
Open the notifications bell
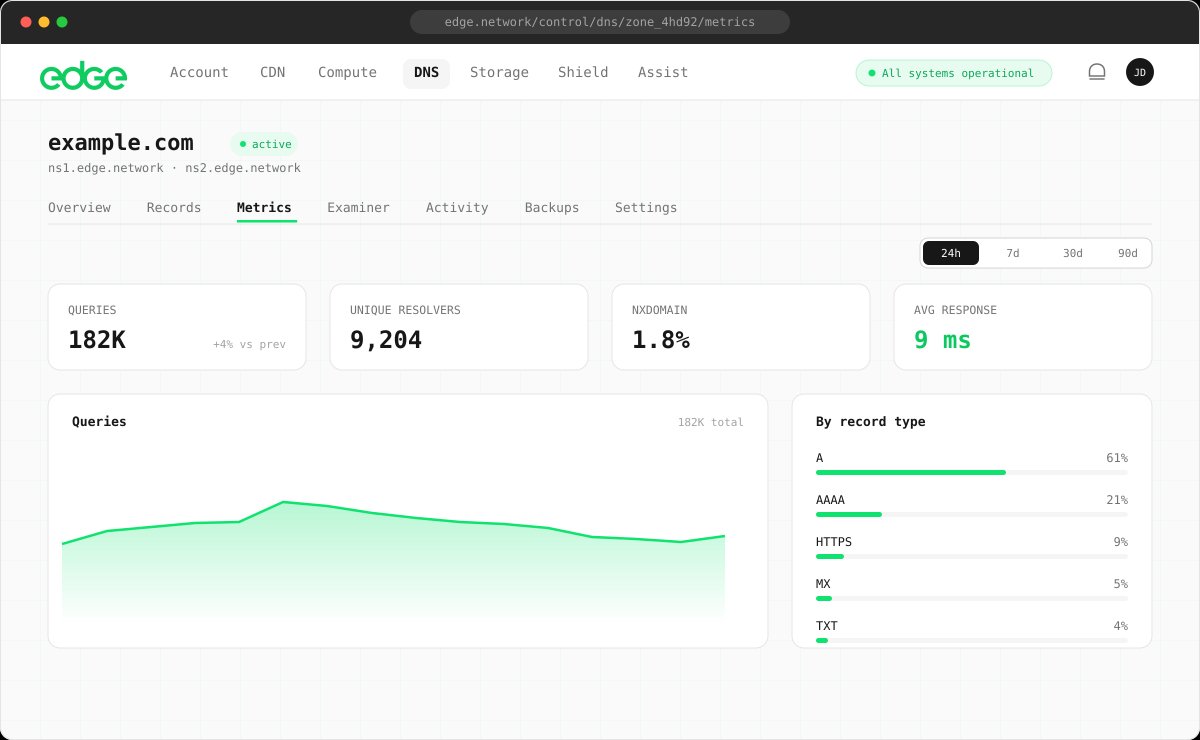(1097, 72)
